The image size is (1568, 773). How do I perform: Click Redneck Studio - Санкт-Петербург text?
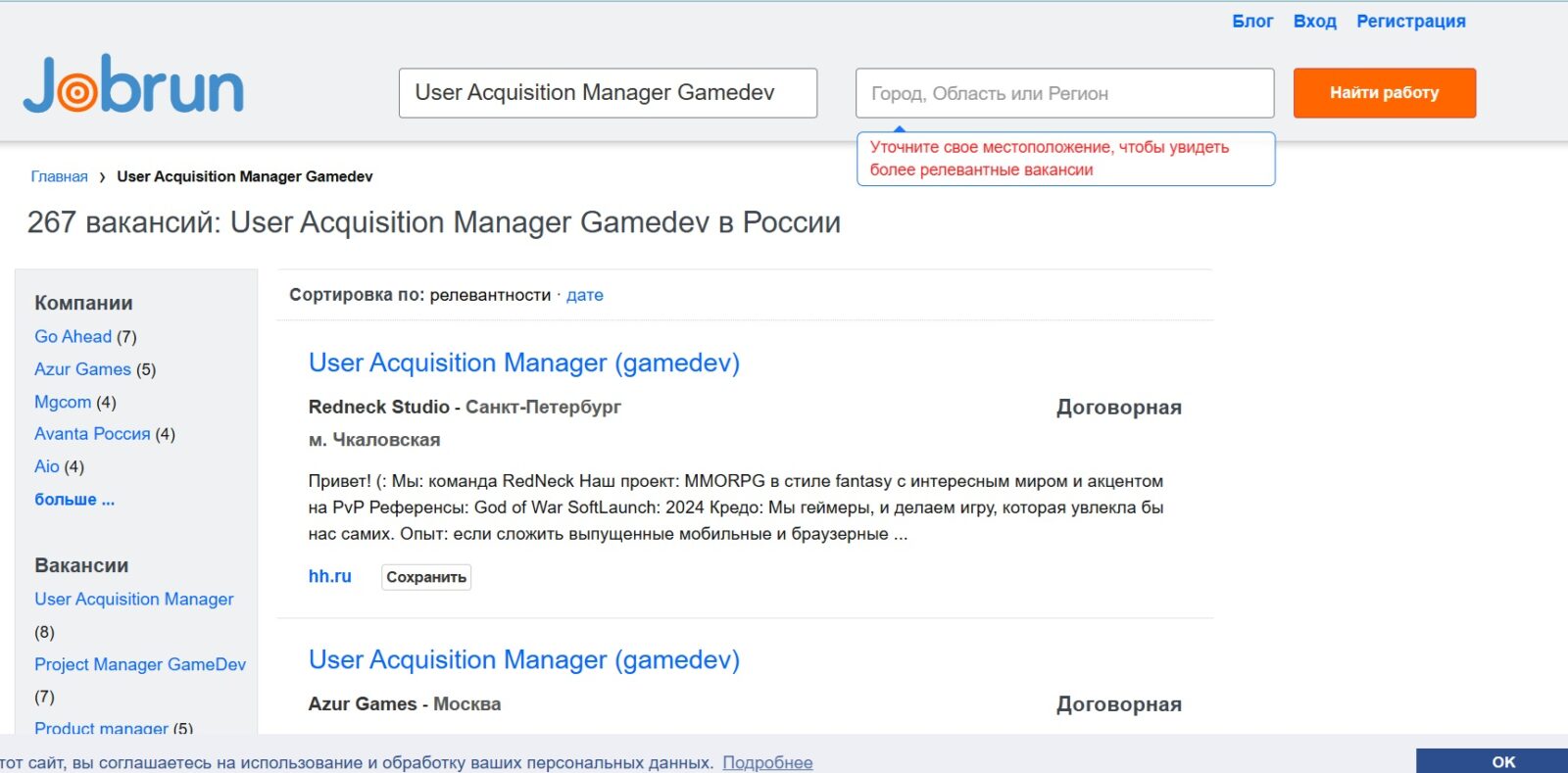point(465,407)
